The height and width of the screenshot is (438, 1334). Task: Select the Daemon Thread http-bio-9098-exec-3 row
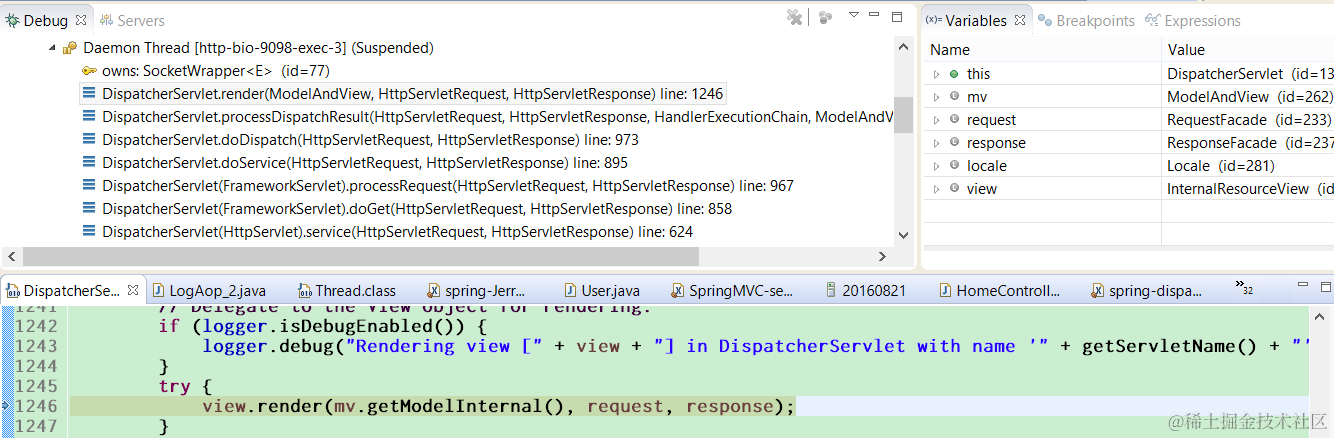247,48
